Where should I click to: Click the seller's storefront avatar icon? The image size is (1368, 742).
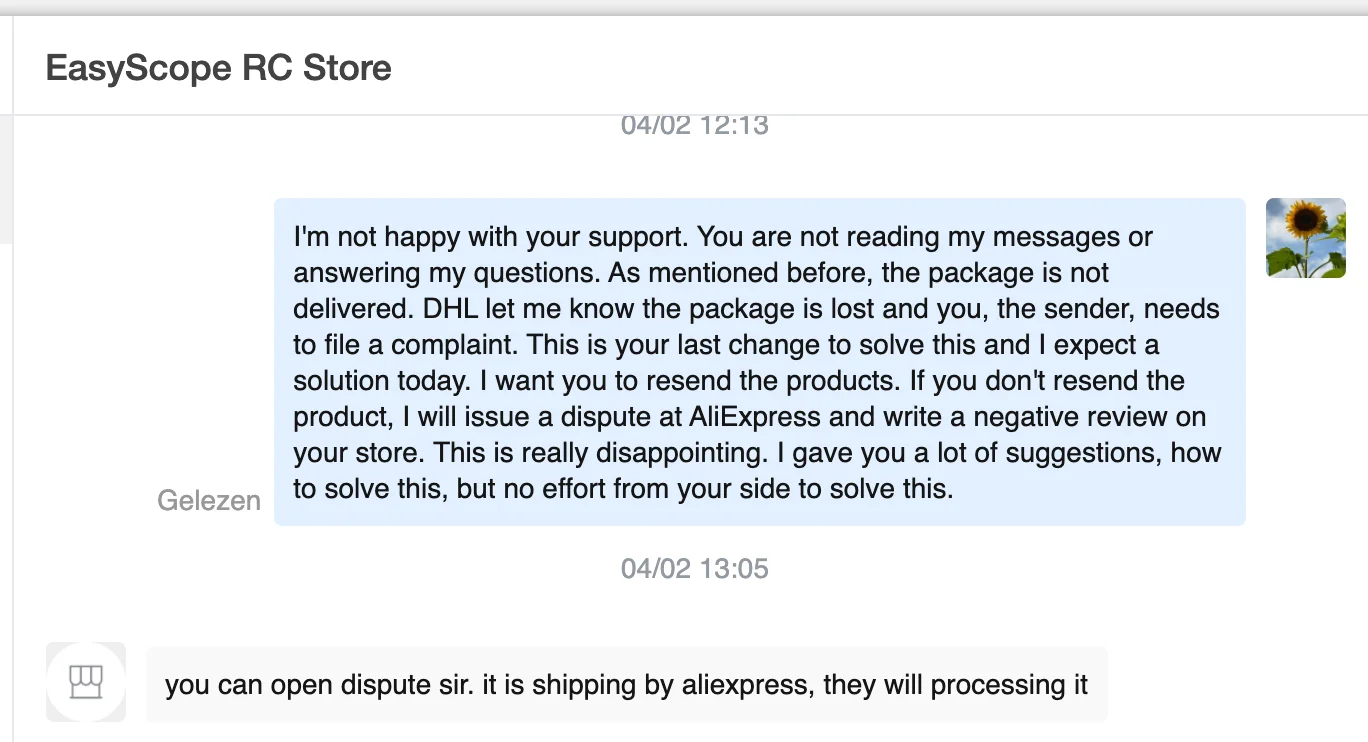click(86, 682)
